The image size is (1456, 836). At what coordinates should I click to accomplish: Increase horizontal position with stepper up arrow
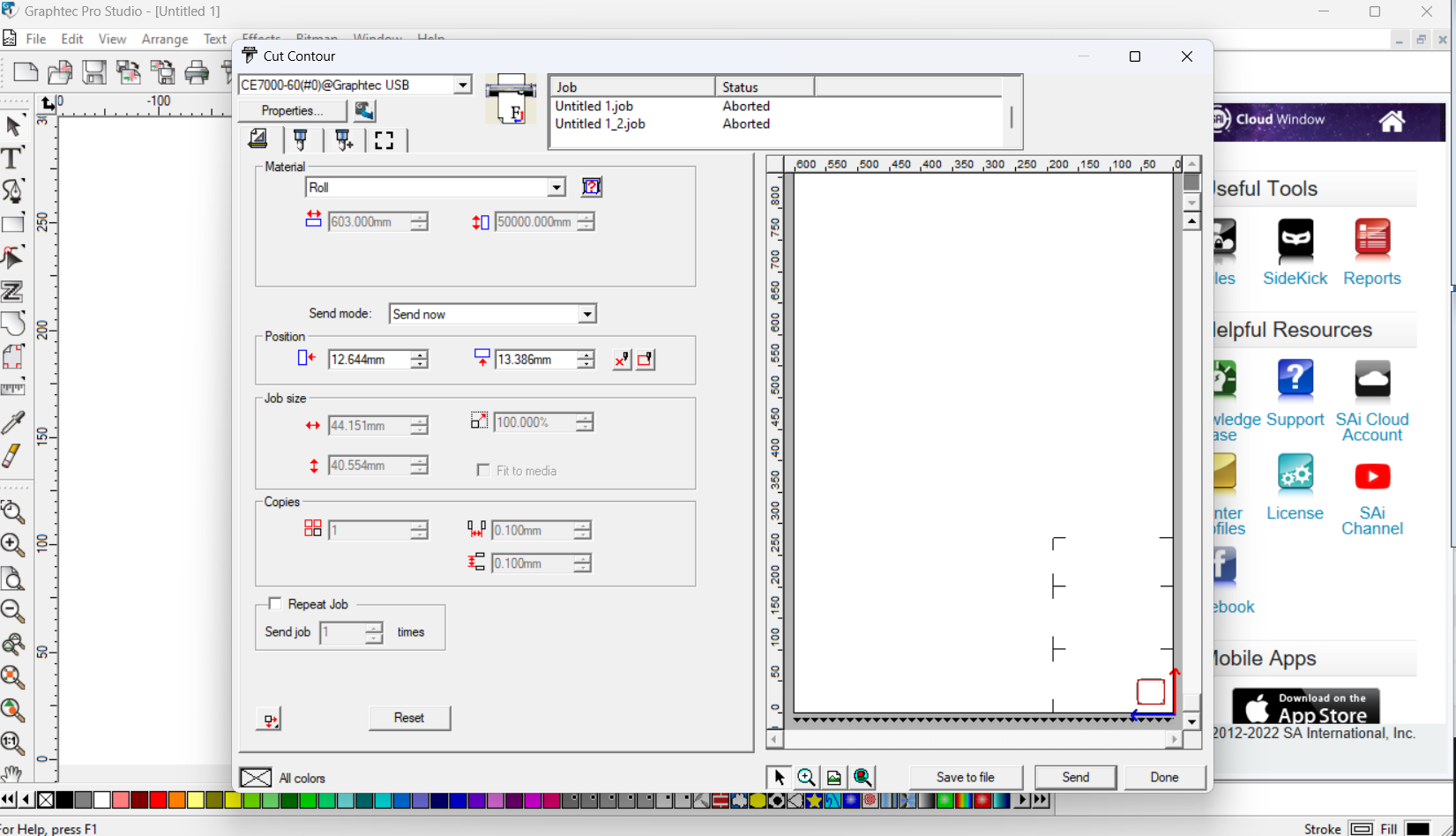pos(419,355)
